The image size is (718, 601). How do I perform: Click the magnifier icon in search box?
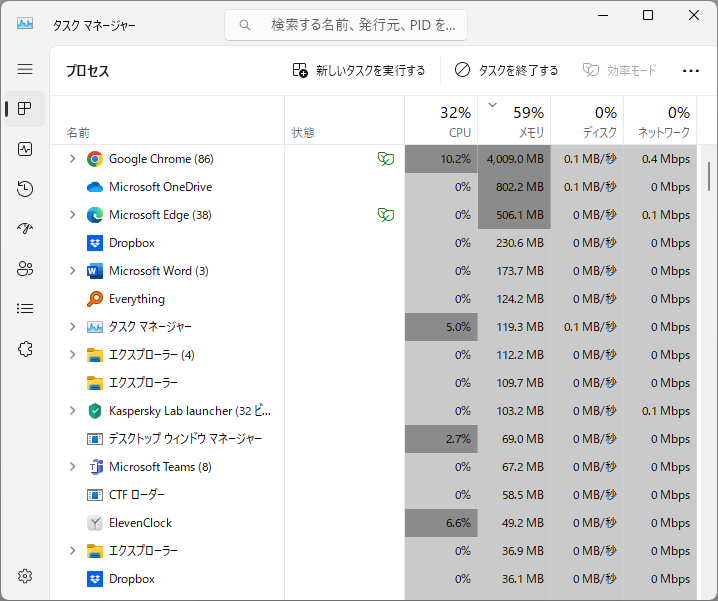coord(245,25)
